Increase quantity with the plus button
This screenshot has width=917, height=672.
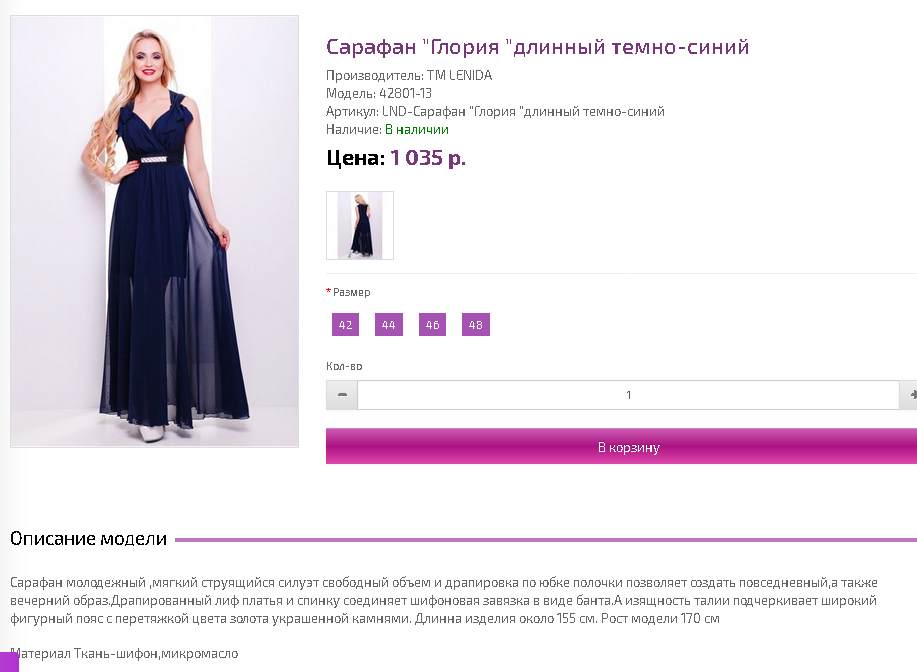pos(909,395)
